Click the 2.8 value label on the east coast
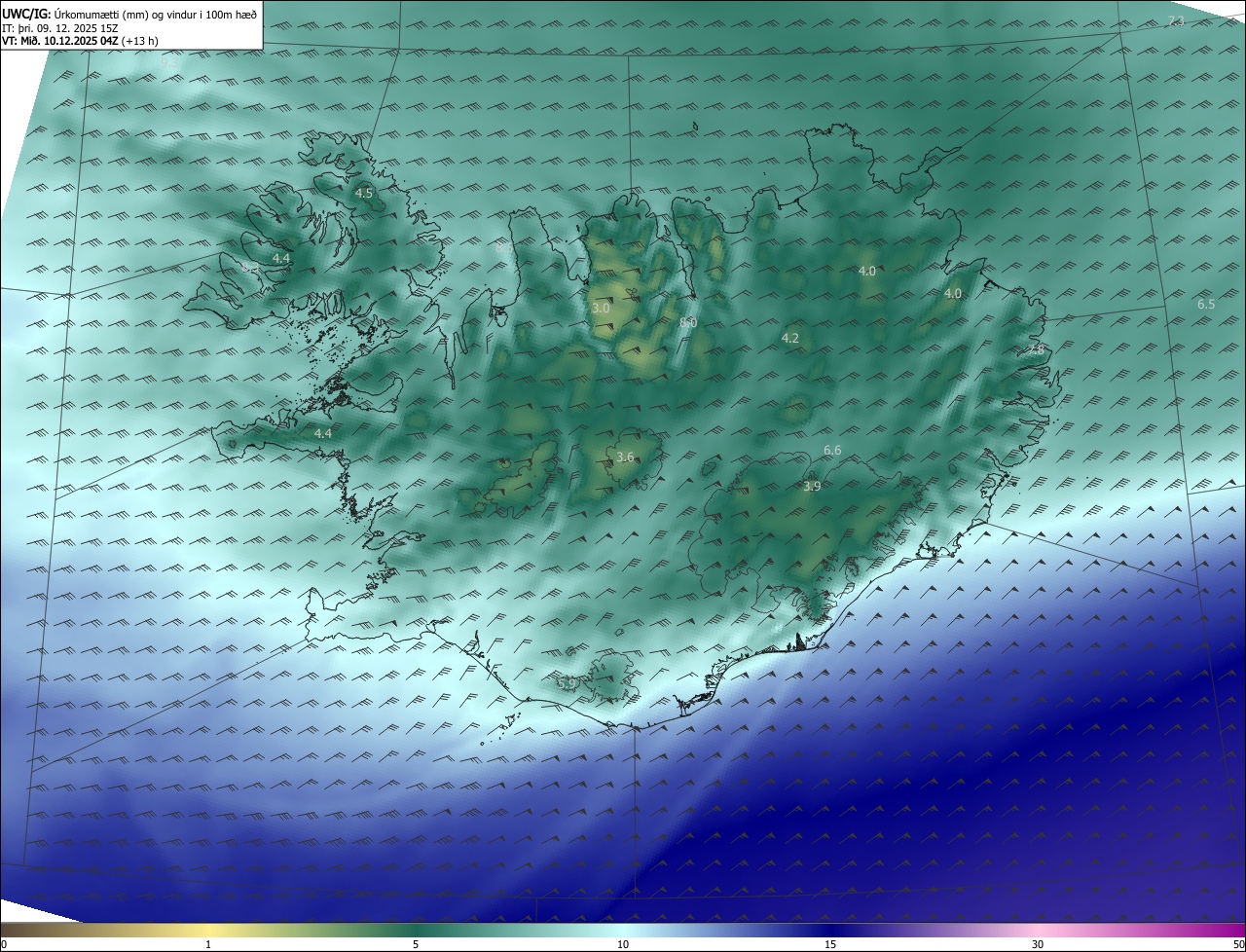The width and height of the screenshot is (1246, 952). point(1036,349)
